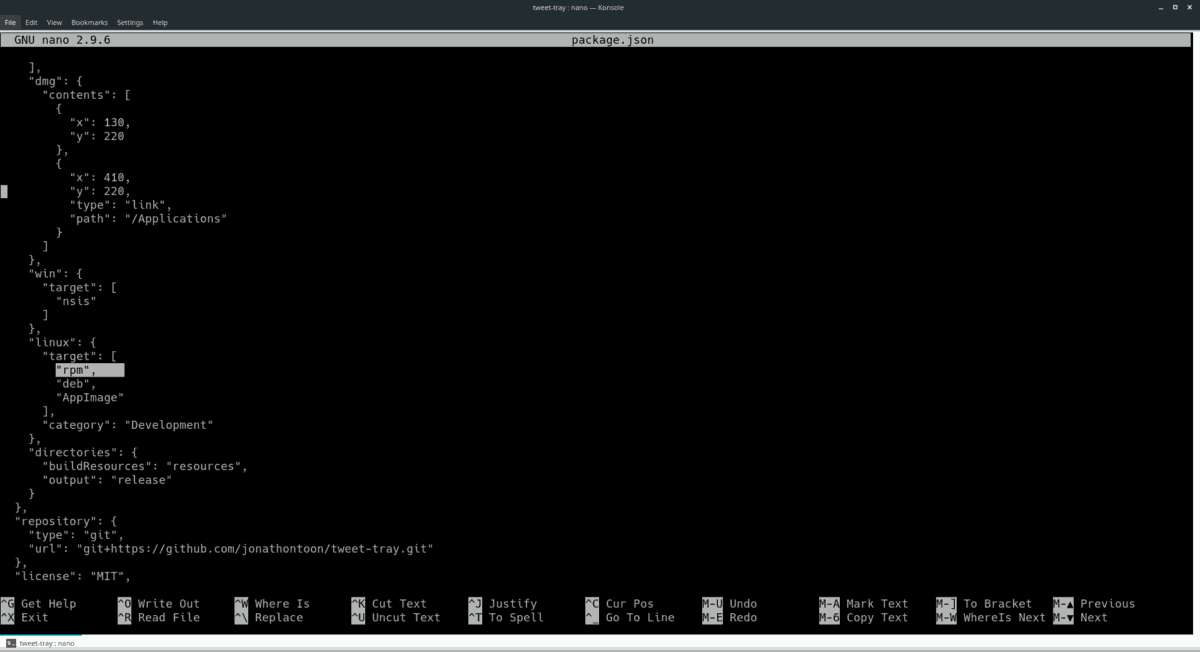This screenshot has height=652, width=1200.
Task: Click the "linux": { line
Action: [62, 343]
